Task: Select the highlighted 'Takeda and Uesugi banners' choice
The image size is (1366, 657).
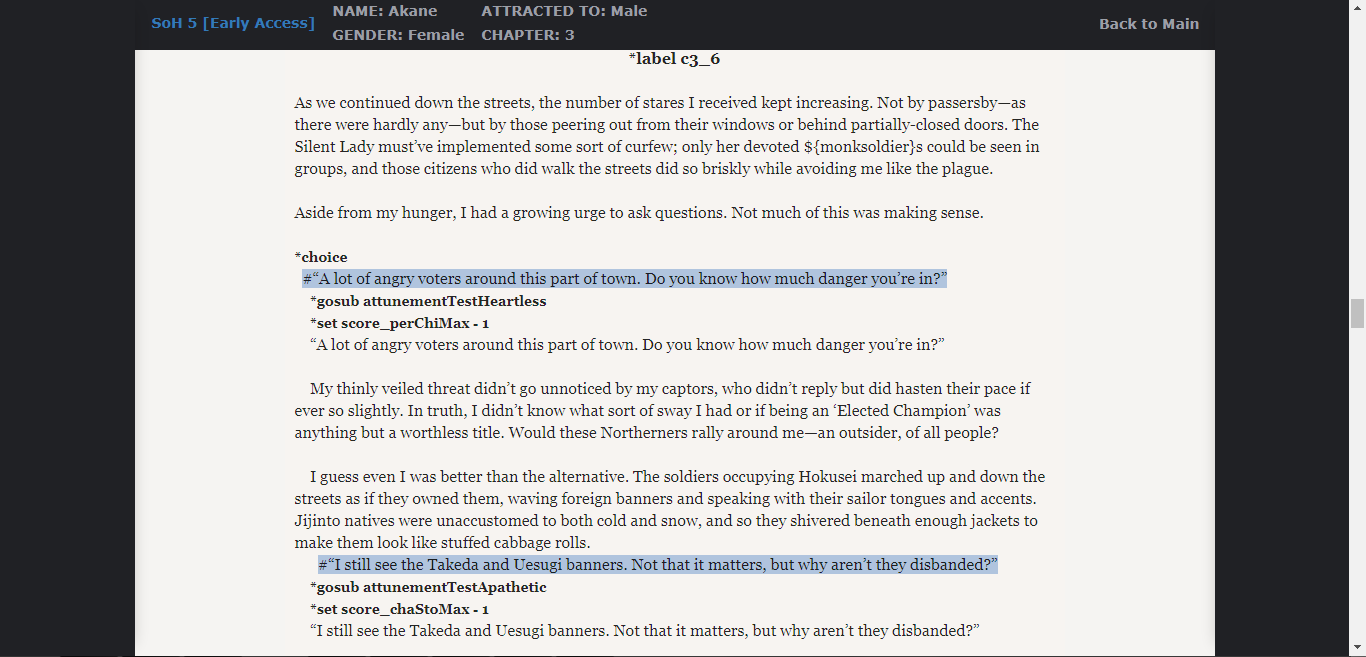Action: click(658, 565)
